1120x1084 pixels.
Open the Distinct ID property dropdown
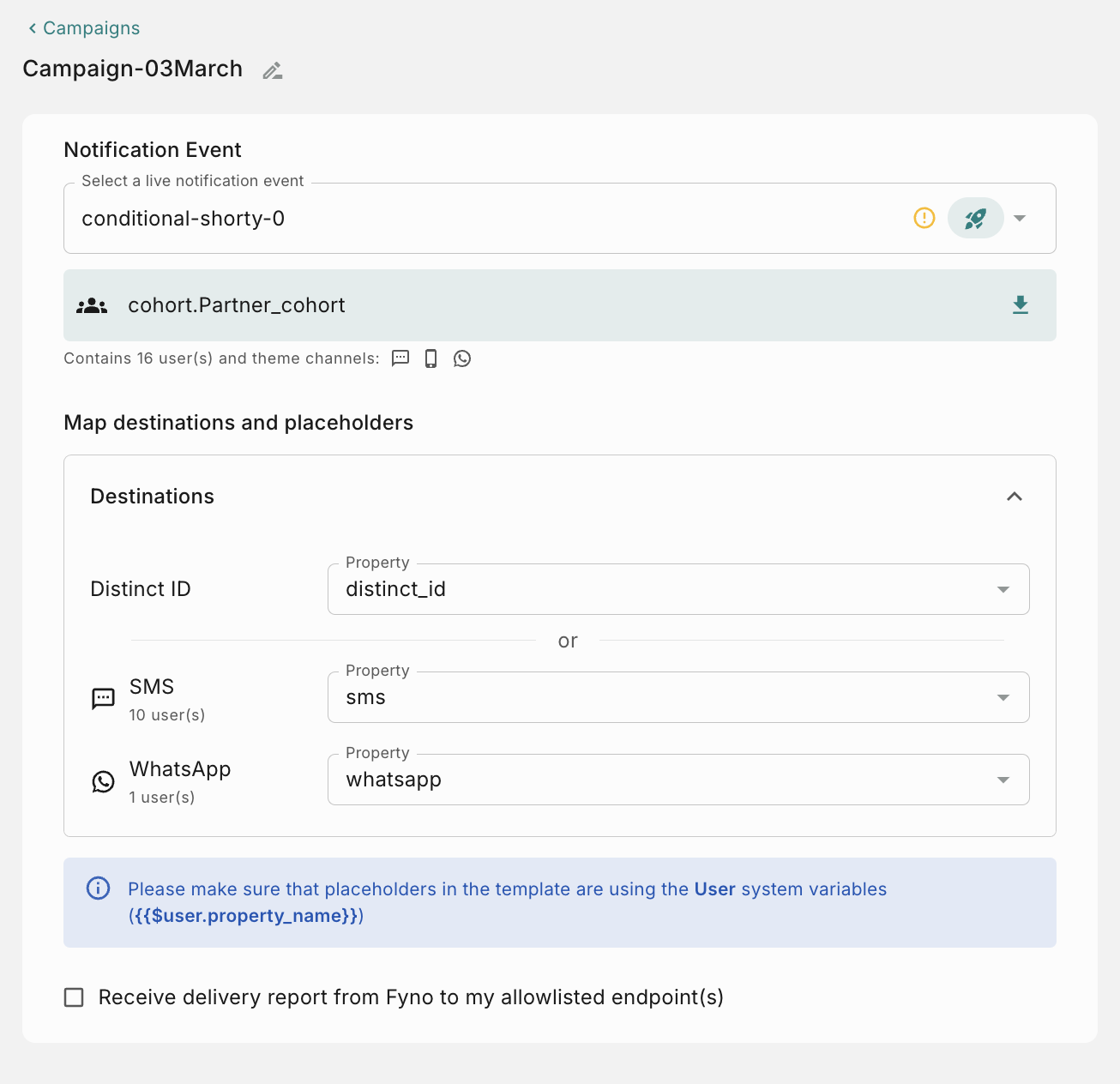click(x=1003, y=589)
